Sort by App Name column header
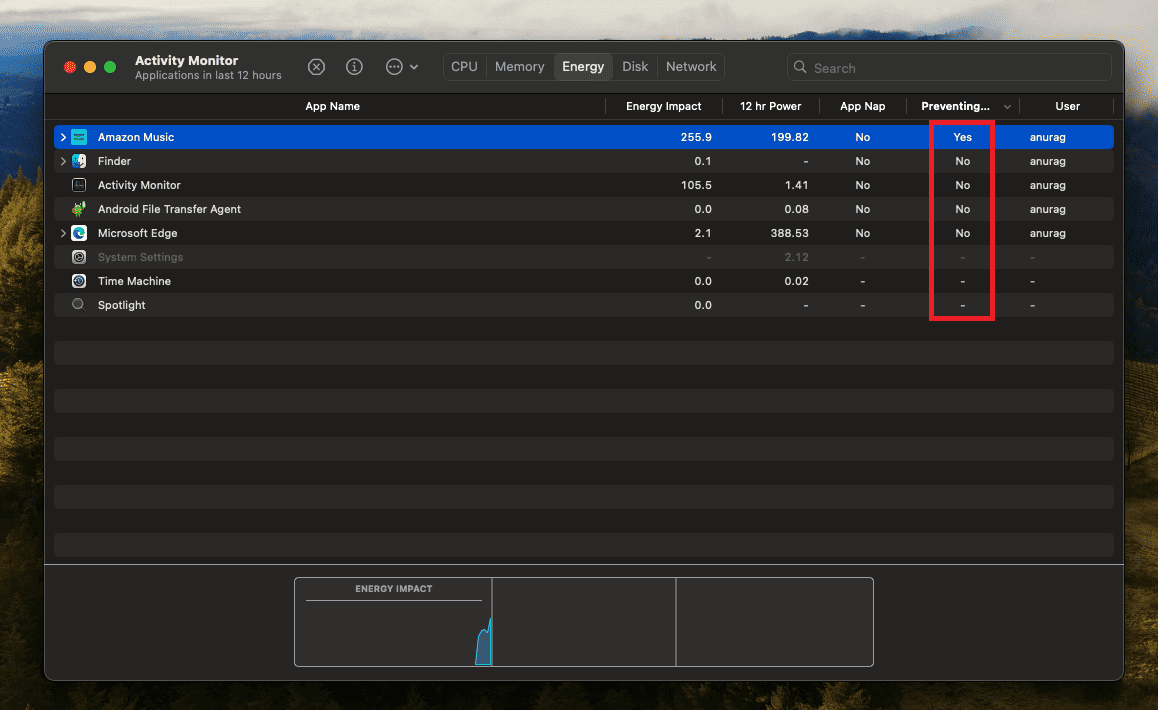The image size is (1158, 710). coord(332,106)
